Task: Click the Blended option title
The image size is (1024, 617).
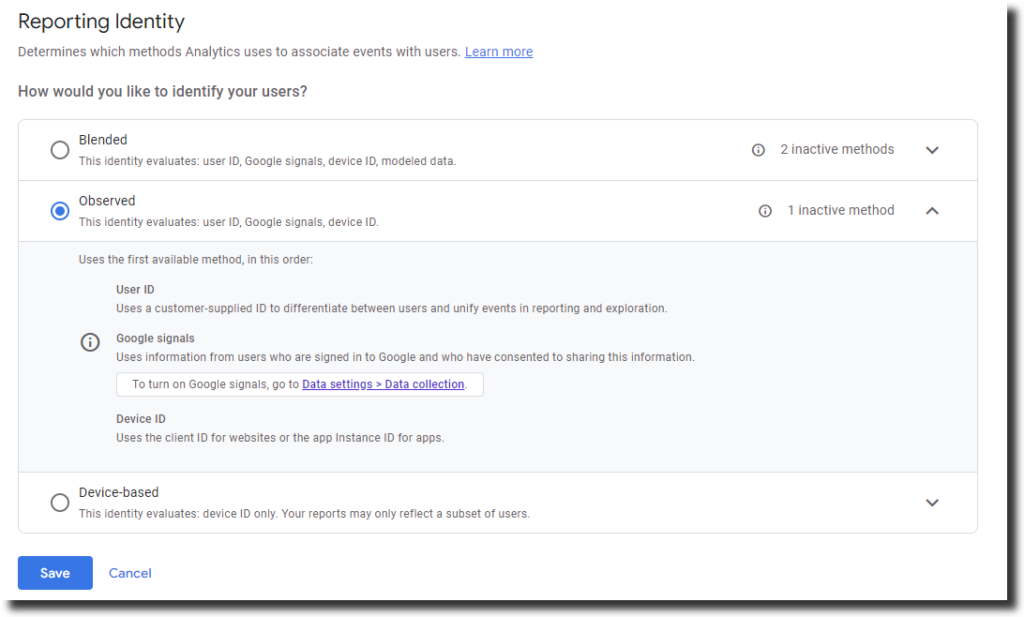Action: [x=103, y=140]
